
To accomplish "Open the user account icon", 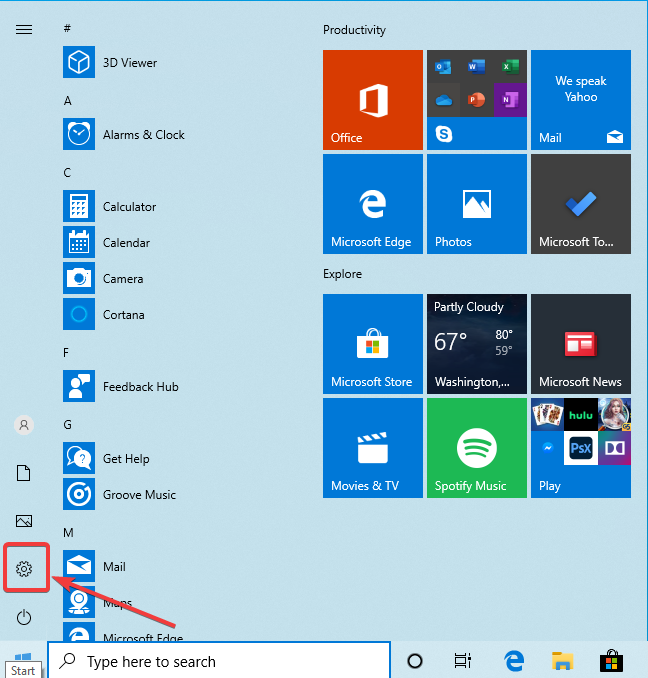I will 24,425.
